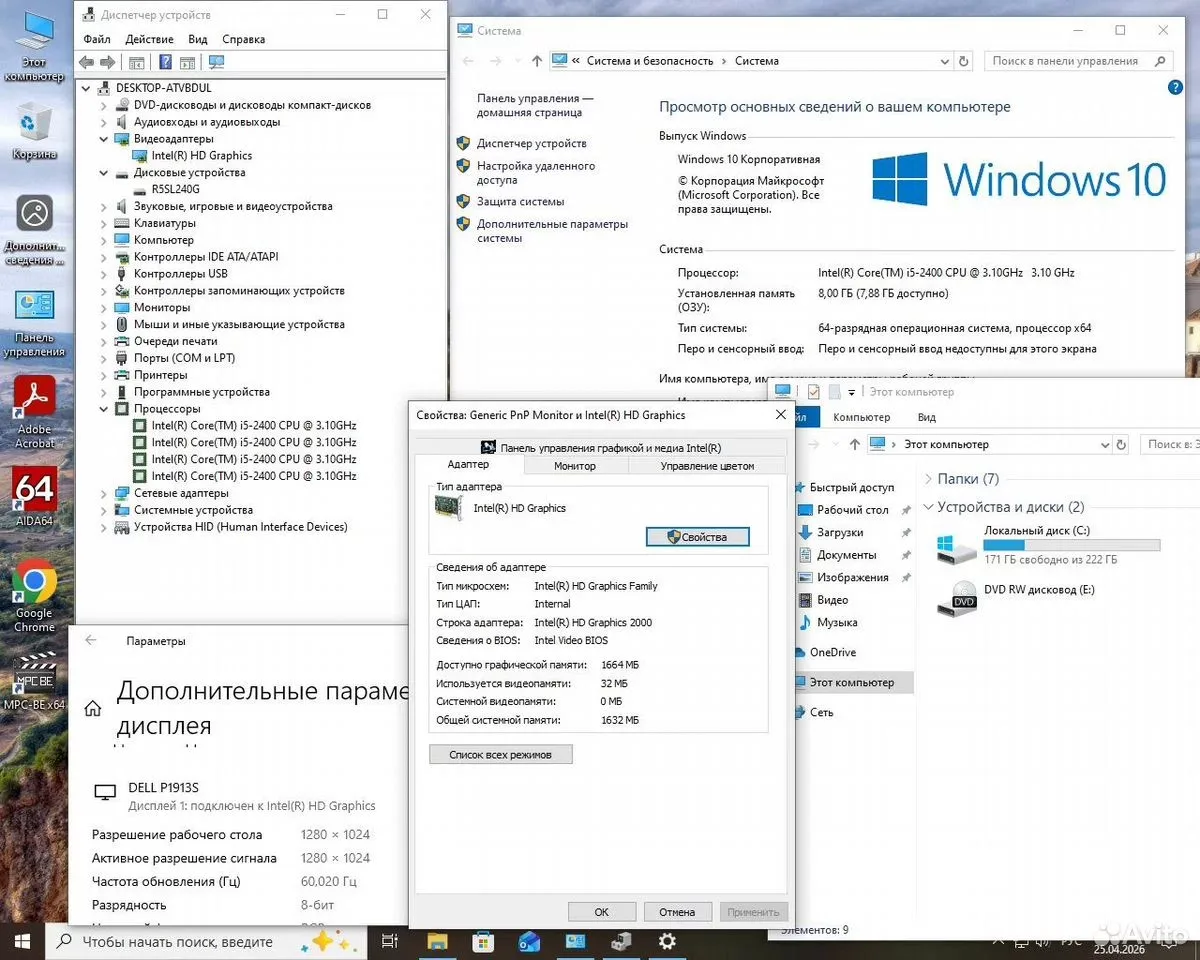
Task: Click the up arrow in System window navigation
Action: (x=536, y=61)
